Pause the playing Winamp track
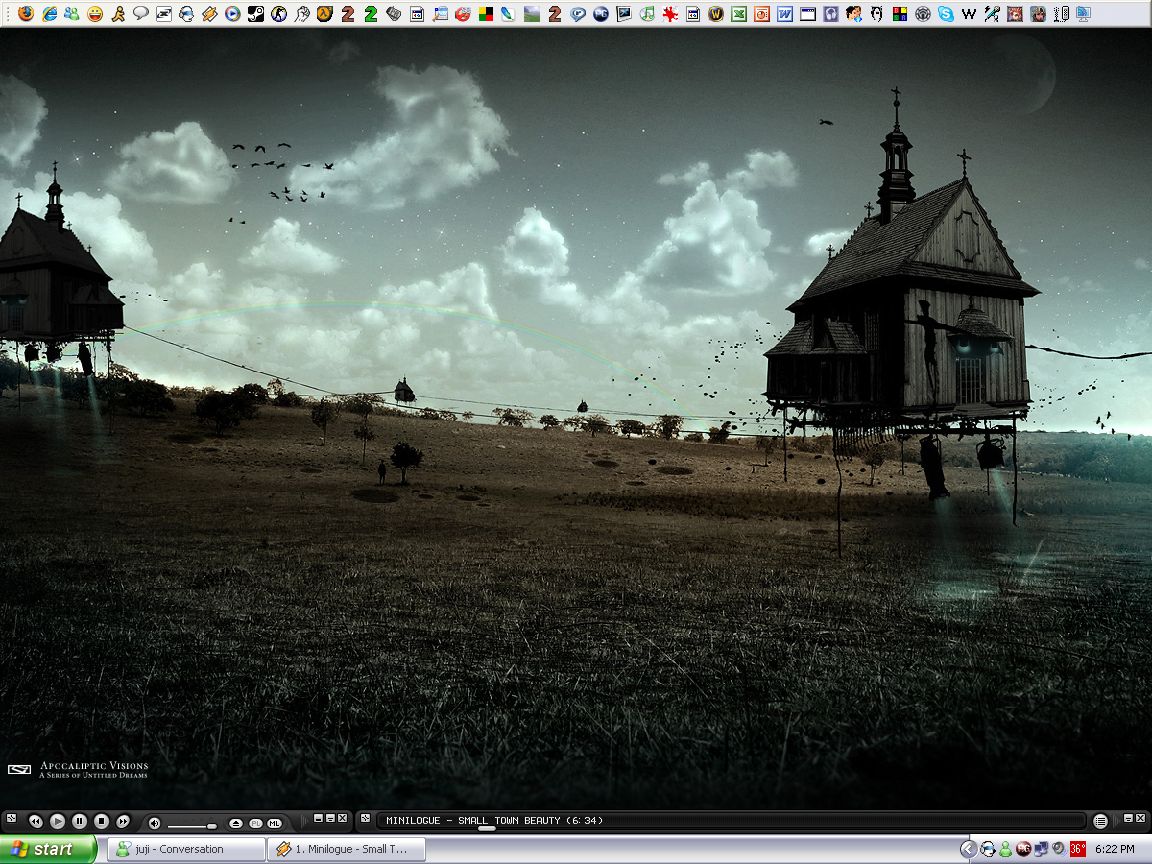1152x864 pixels. 79,821
